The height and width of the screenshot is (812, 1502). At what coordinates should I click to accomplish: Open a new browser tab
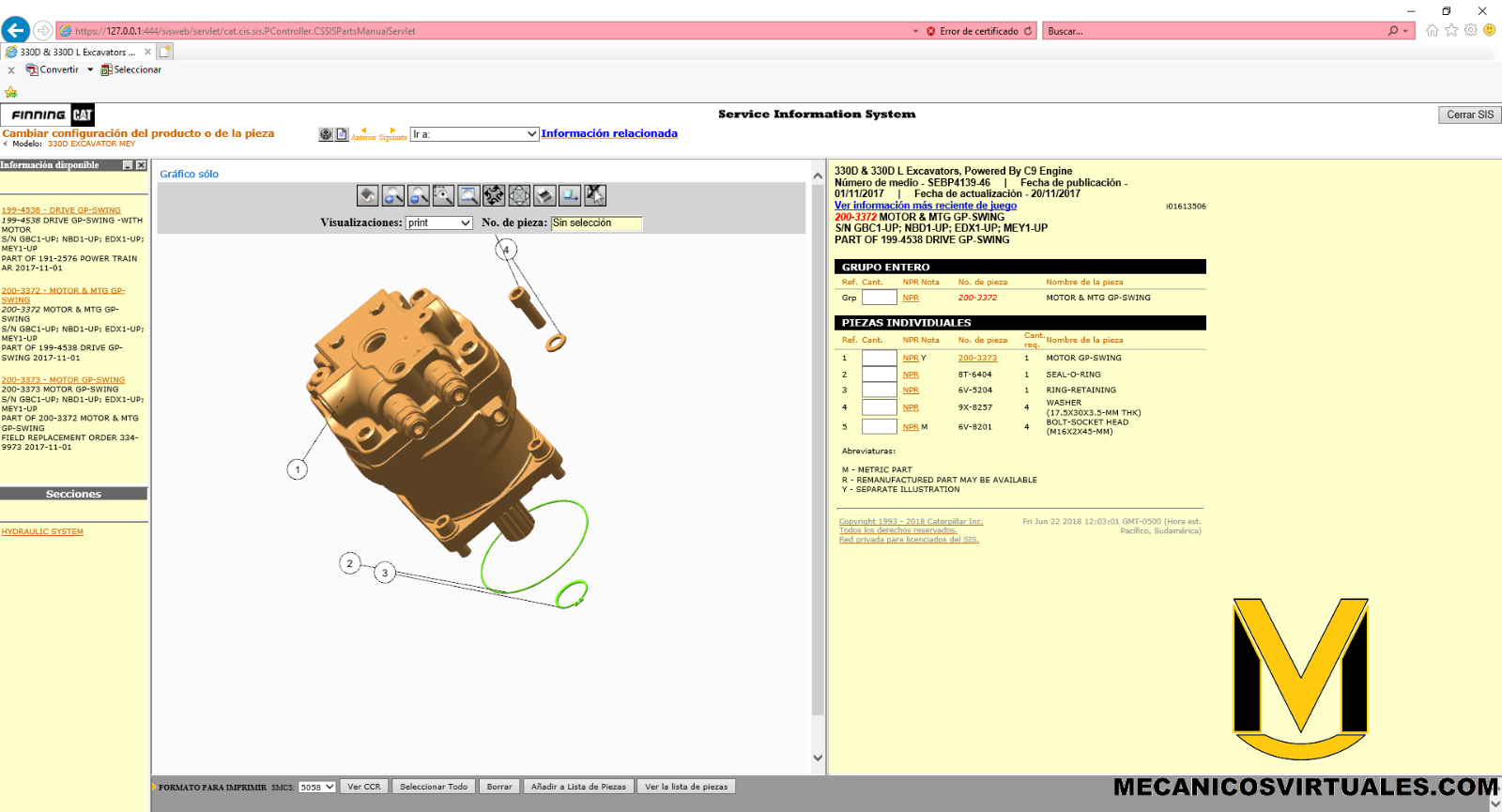point(164,52)
